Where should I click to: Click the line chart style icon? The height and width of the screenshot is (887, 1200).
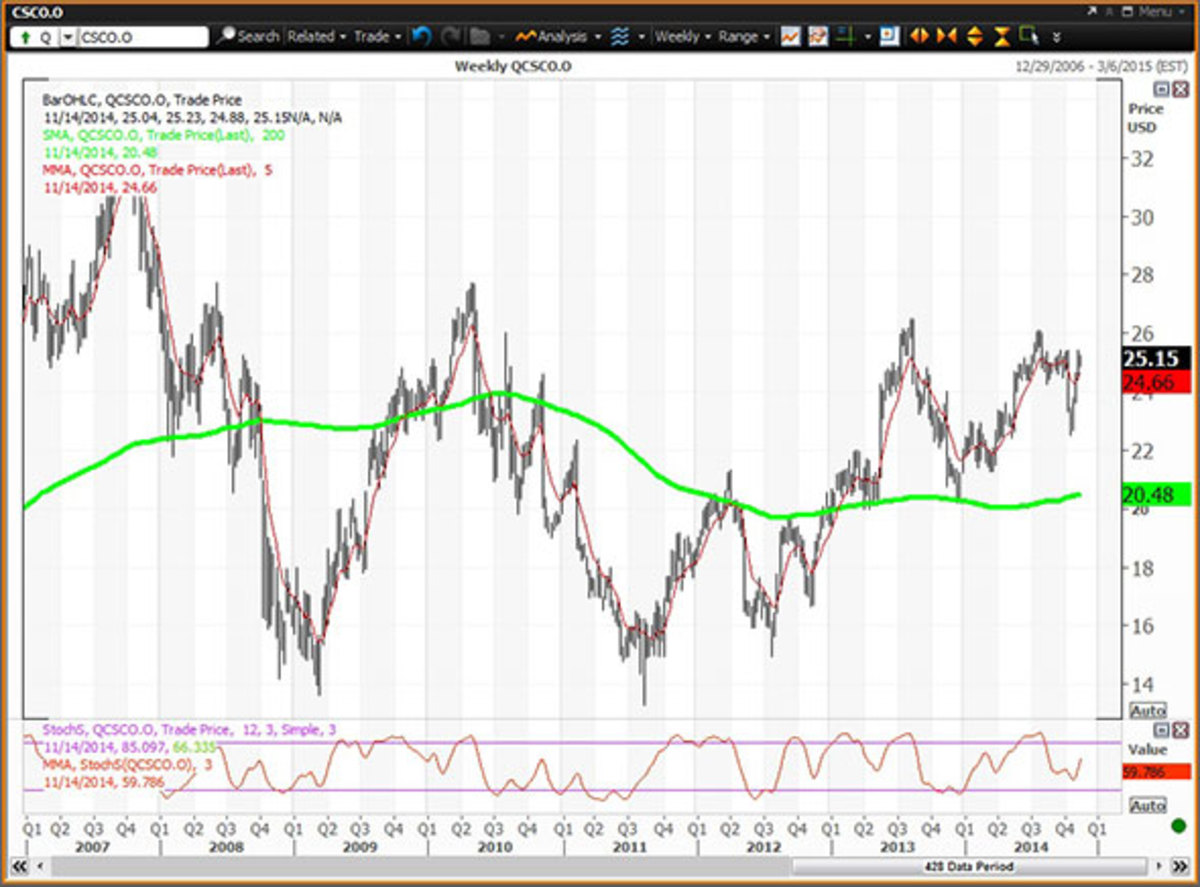pos(791,36)
